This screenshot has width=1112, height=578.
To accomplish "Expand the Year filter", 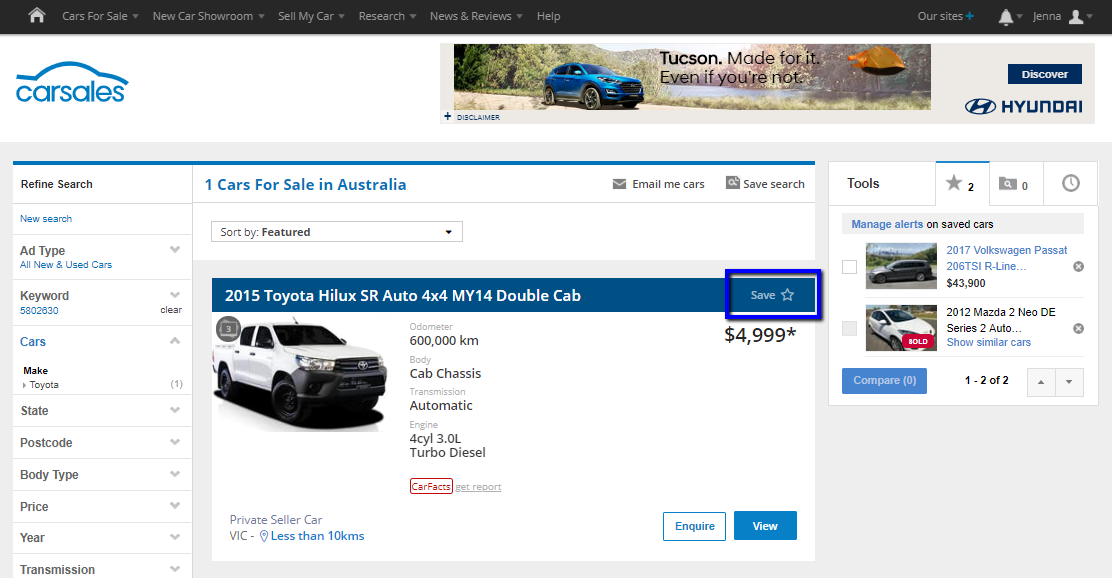I will pos(174,537).
